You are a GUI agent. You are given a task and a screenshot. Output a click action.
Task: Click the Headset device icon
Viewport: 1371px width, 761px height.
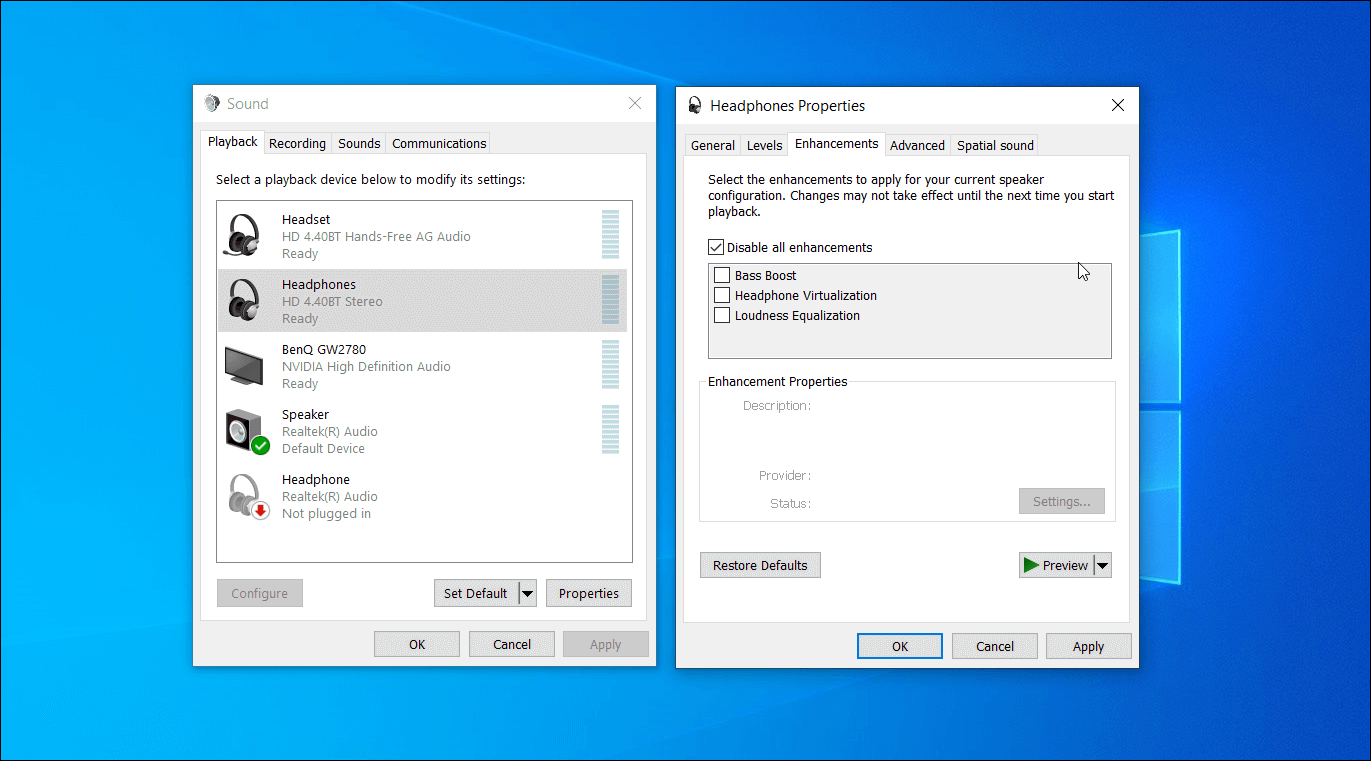(243, 234)
